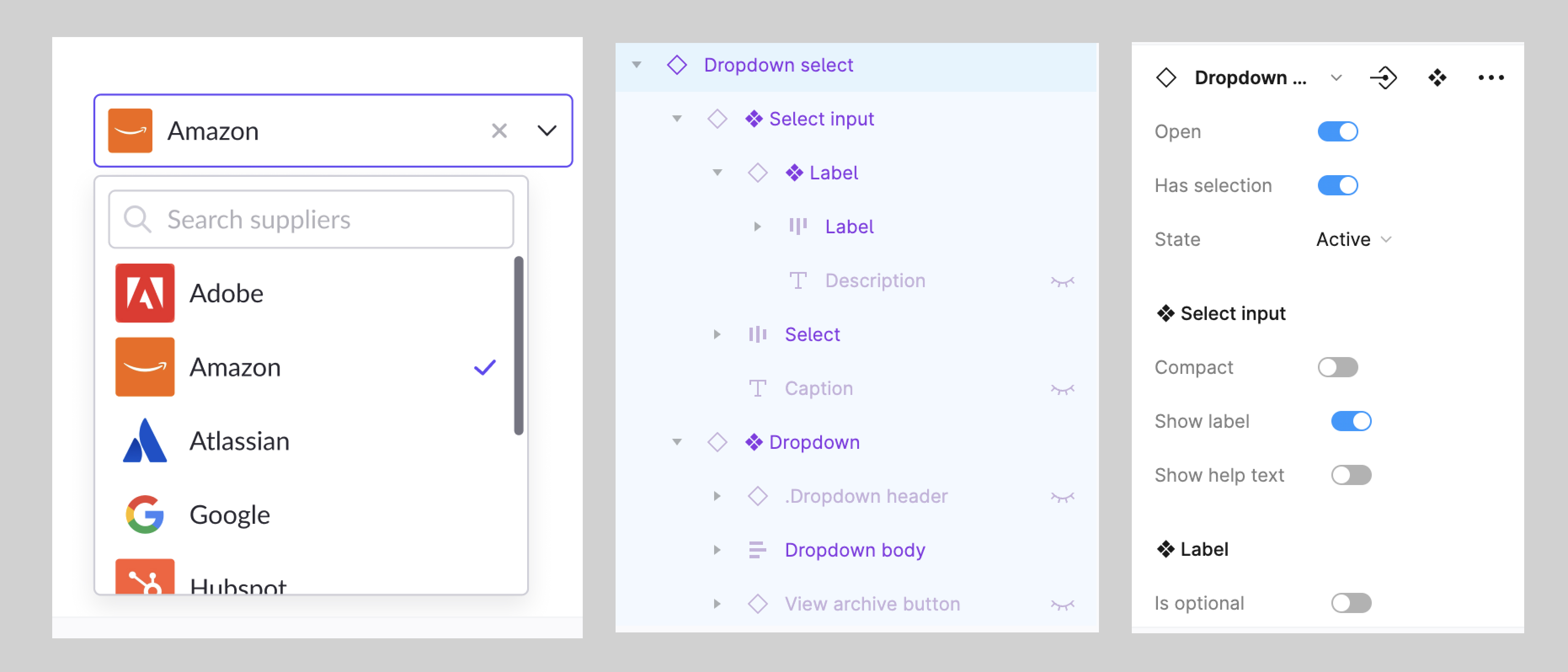Enable the Compact toggle
The height and width of the screenshot is (672, 1568).
click(1337, 367)
